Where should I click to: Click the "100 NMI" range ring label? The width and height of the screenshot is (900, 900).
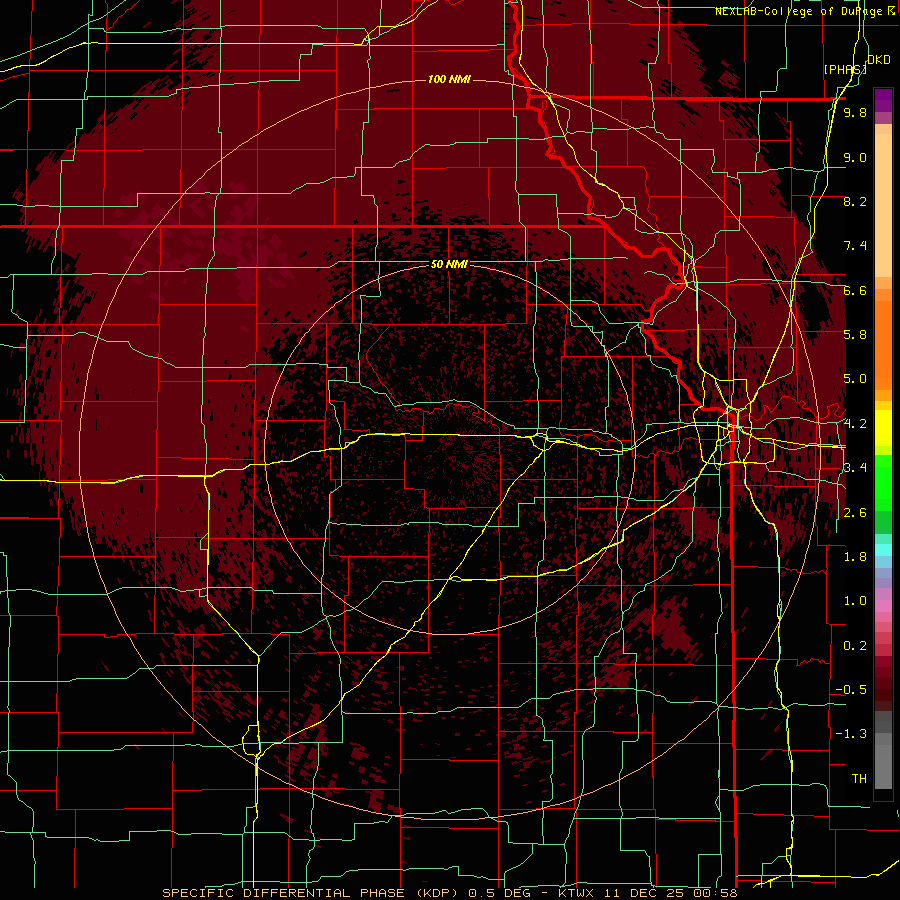[x=449, y=79]
